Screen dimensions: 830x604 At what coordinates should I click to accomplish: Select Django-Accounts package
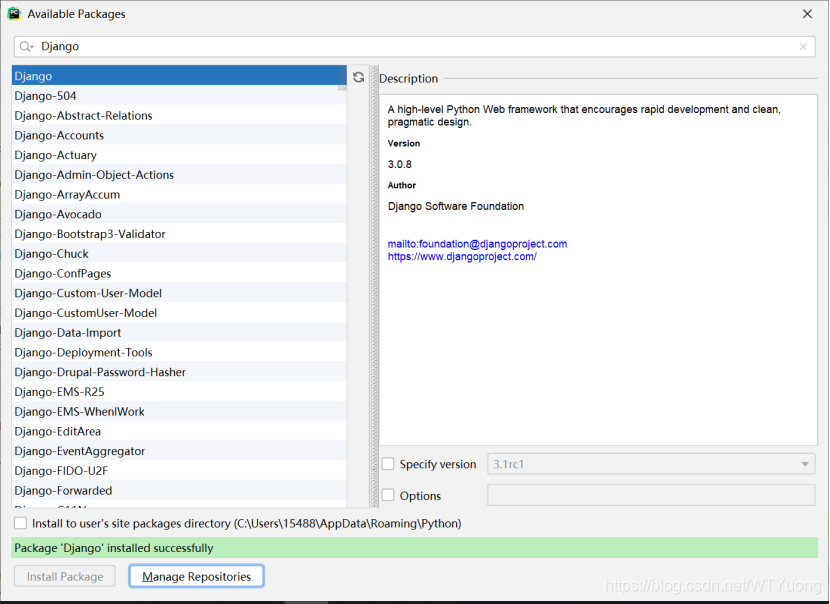tap(179, 135)
